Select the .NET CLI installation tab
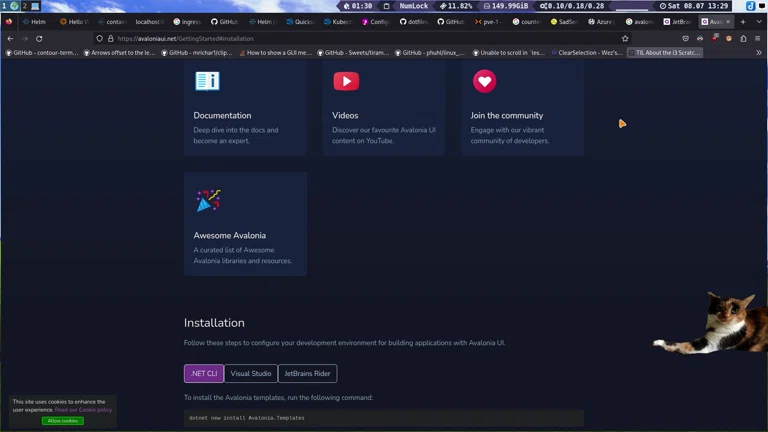The width and height of the screenshot is (768, 432). tap(204, 373)
